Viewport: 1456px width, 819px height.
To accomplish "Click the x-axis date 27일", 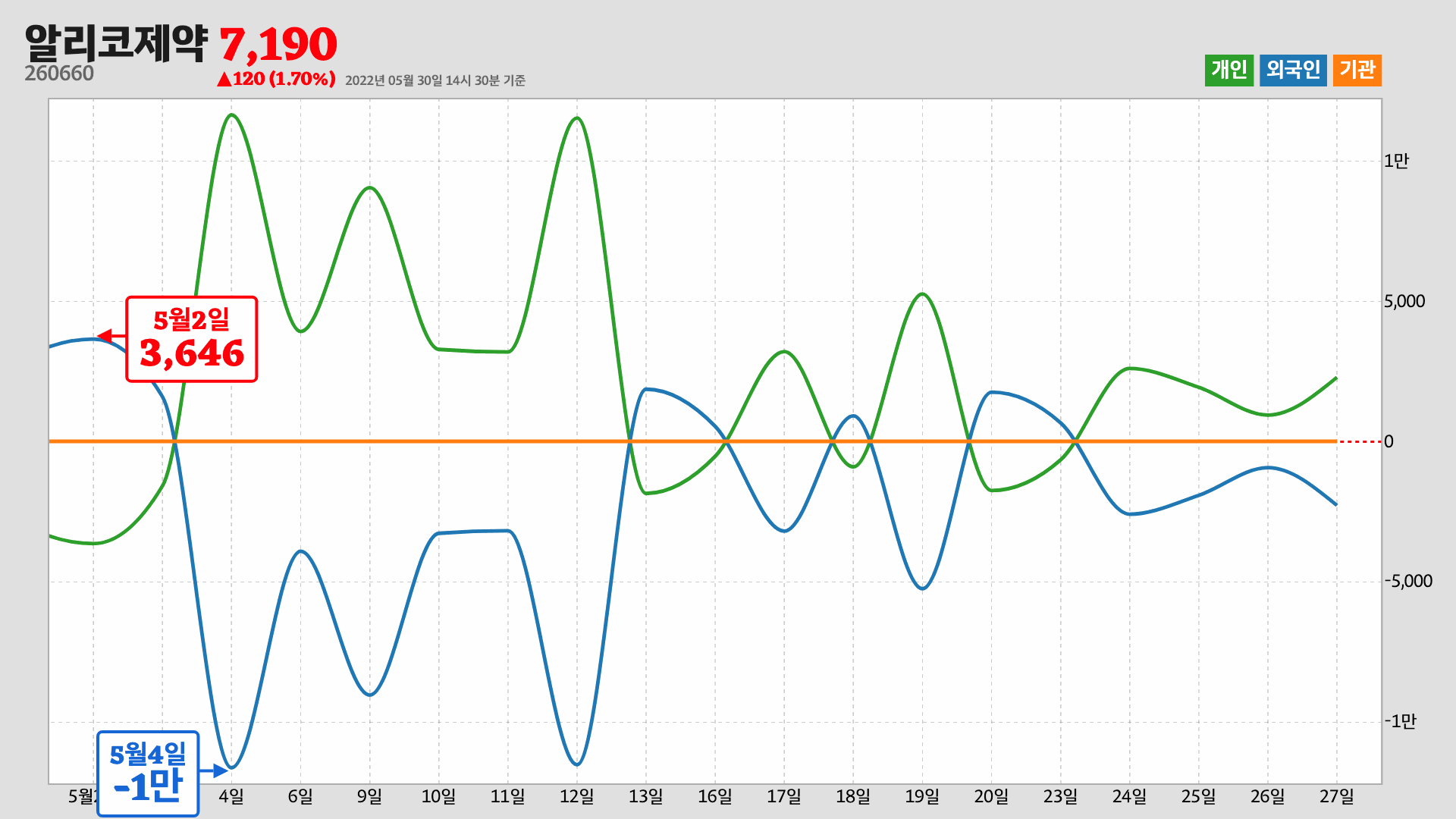I will pyautogui.click(x=1336, y=796).
